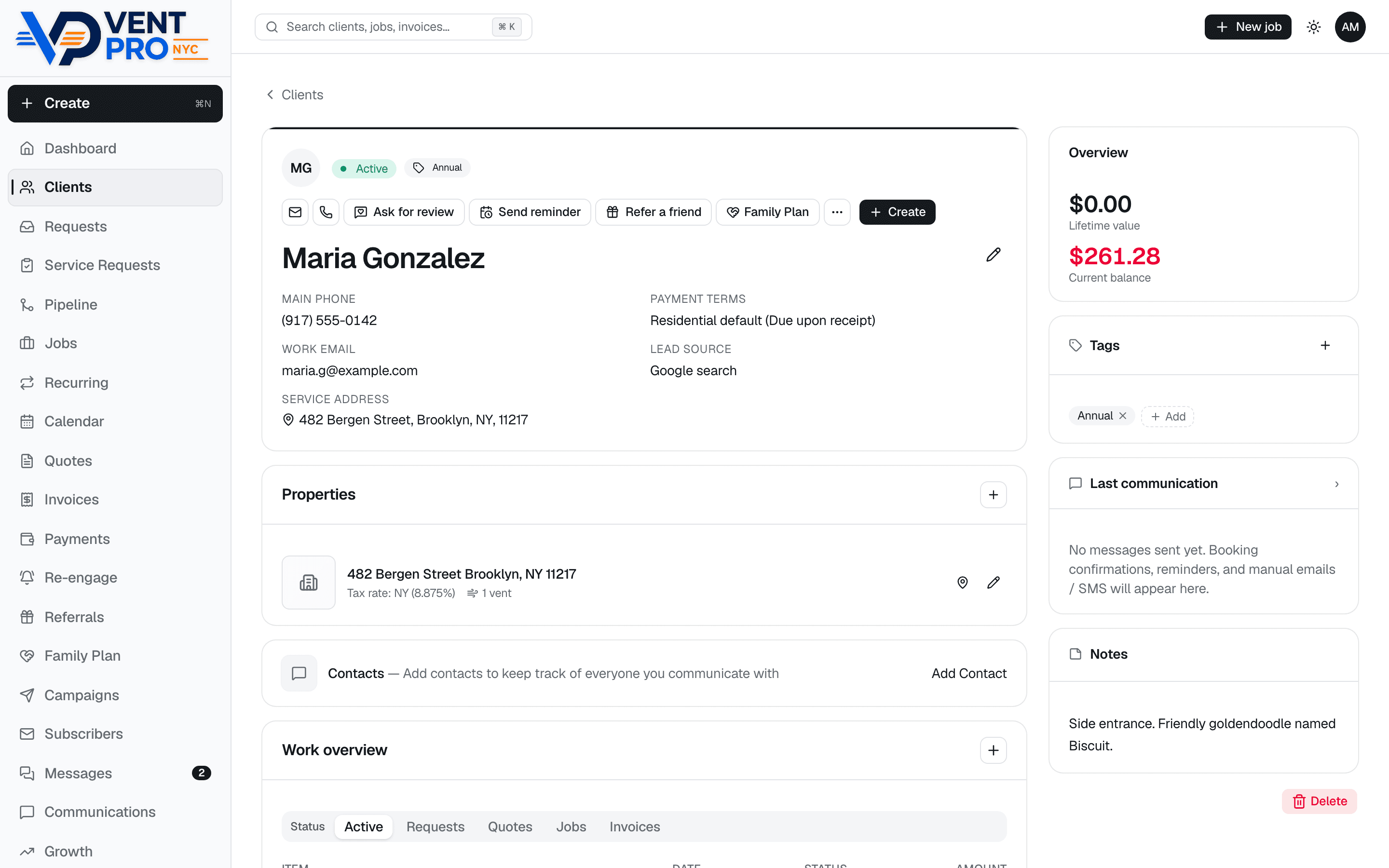Add a tag with the Tags plus icon
The width and height of the screenshot is (1389, 868).
[1325, 346]
